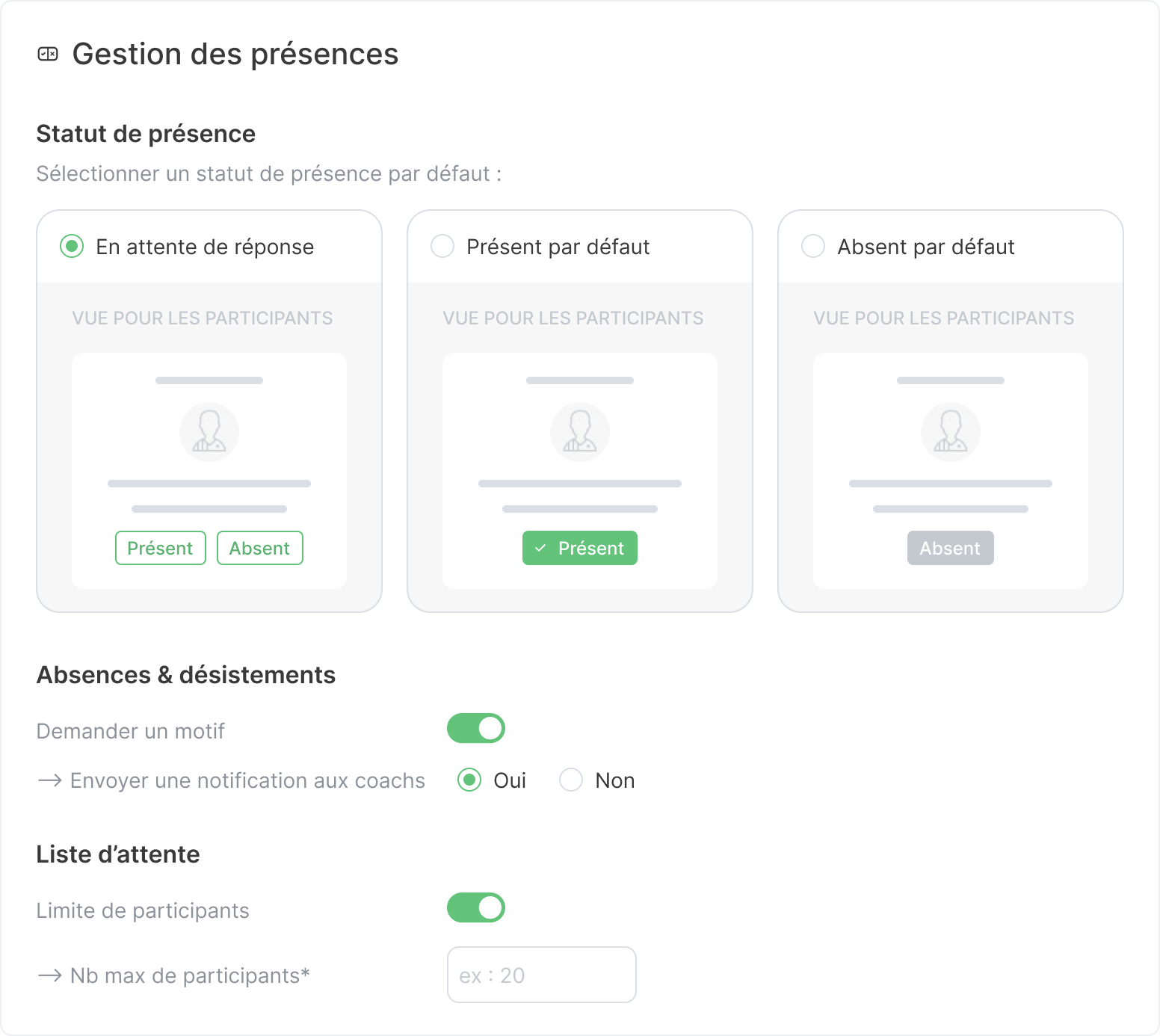The height and width of the screenshot is (1036, 1160).
Task: Disable the Demander un motif toggle
Action: 476,728
